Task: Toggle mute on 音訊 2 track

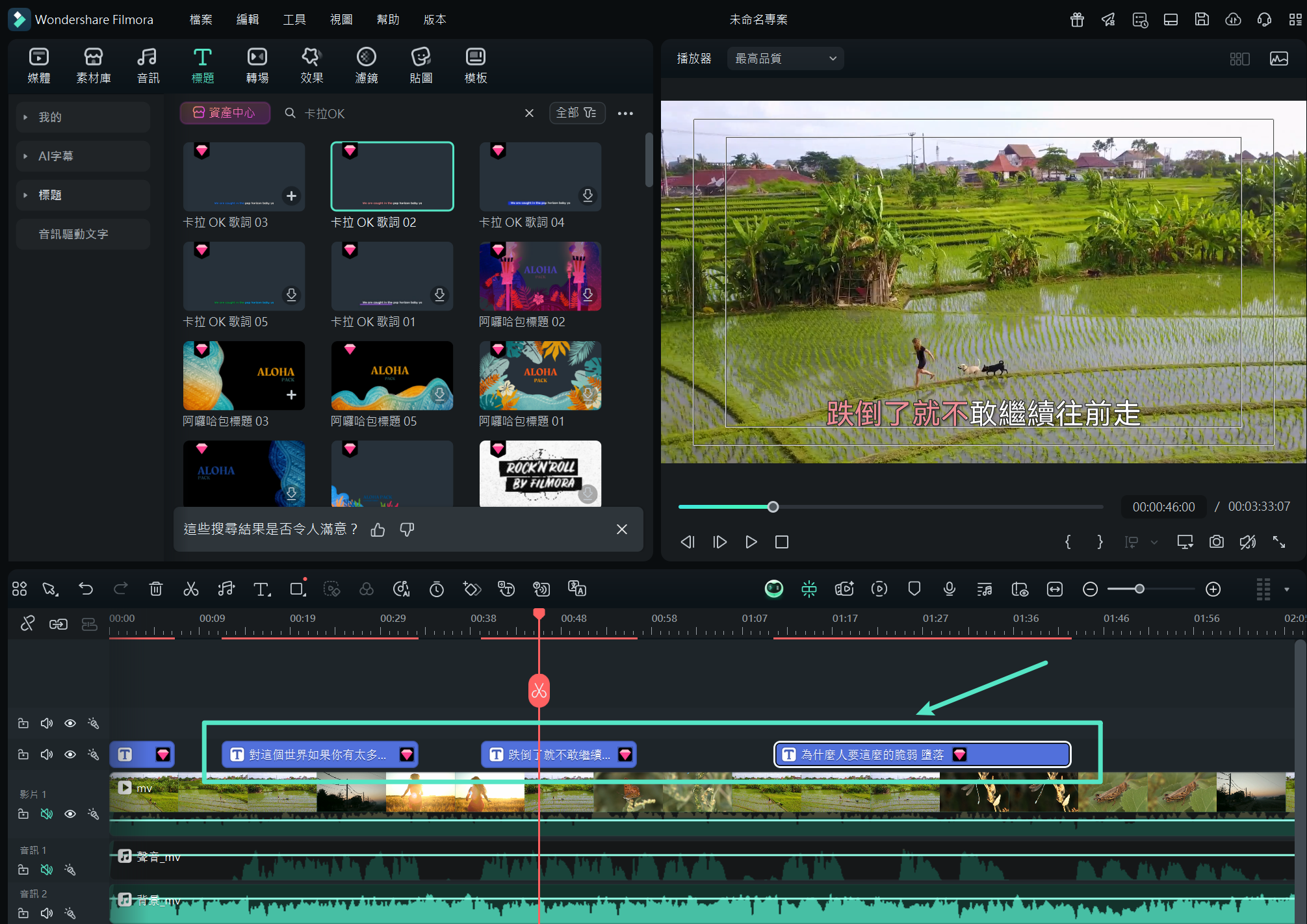Action: pyautogui.click(x=47, y=913)
